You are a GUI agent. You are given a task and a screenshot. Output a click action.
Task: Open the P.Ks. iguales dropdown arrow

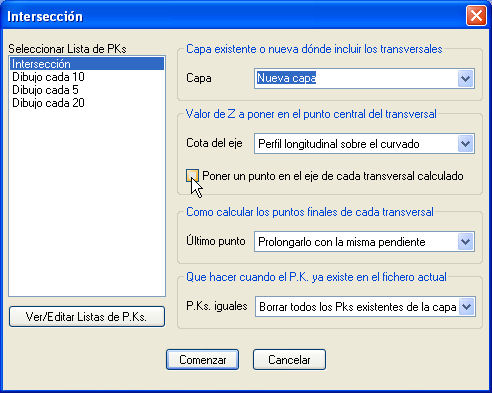click(466, 307)
